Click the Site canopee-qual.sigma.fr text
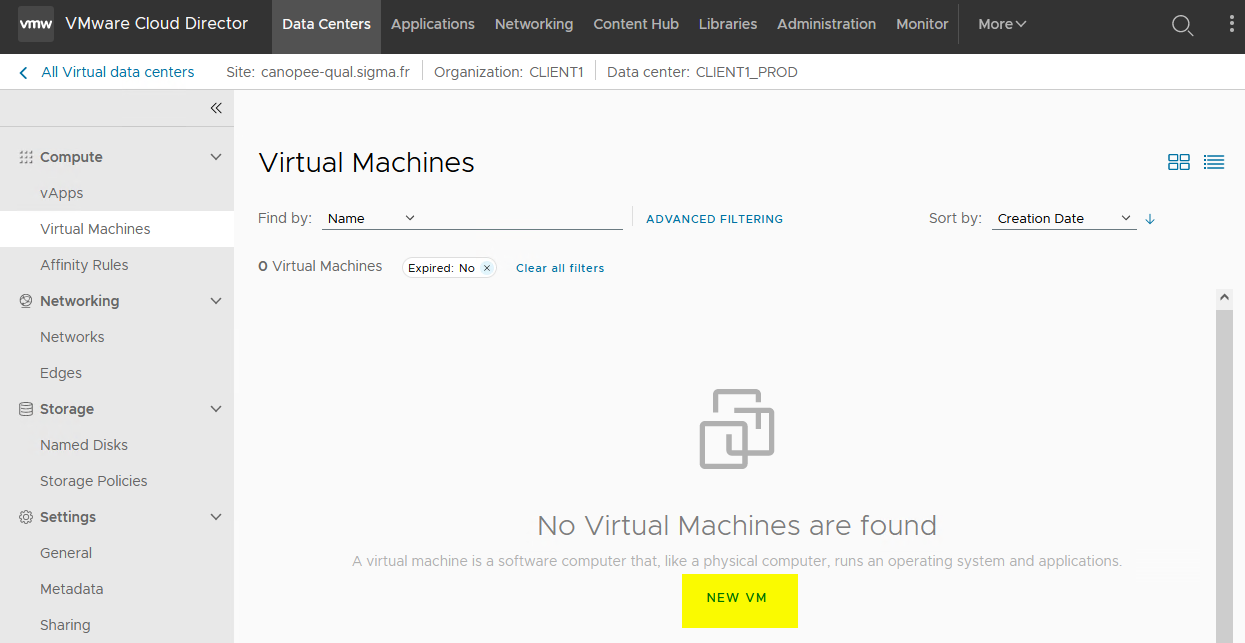 click(318, 72)
